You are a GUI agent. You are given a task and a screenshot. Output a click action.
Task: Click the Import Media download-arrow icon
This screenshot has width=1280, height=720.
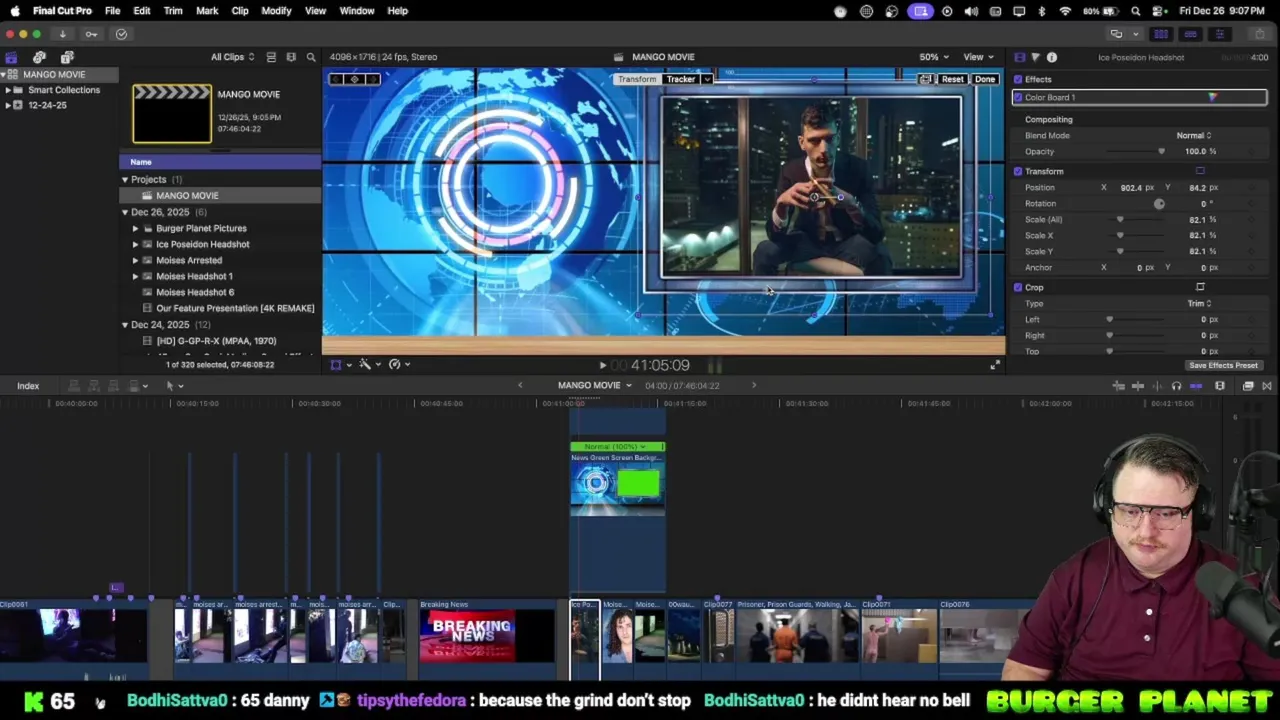[62, 34]
